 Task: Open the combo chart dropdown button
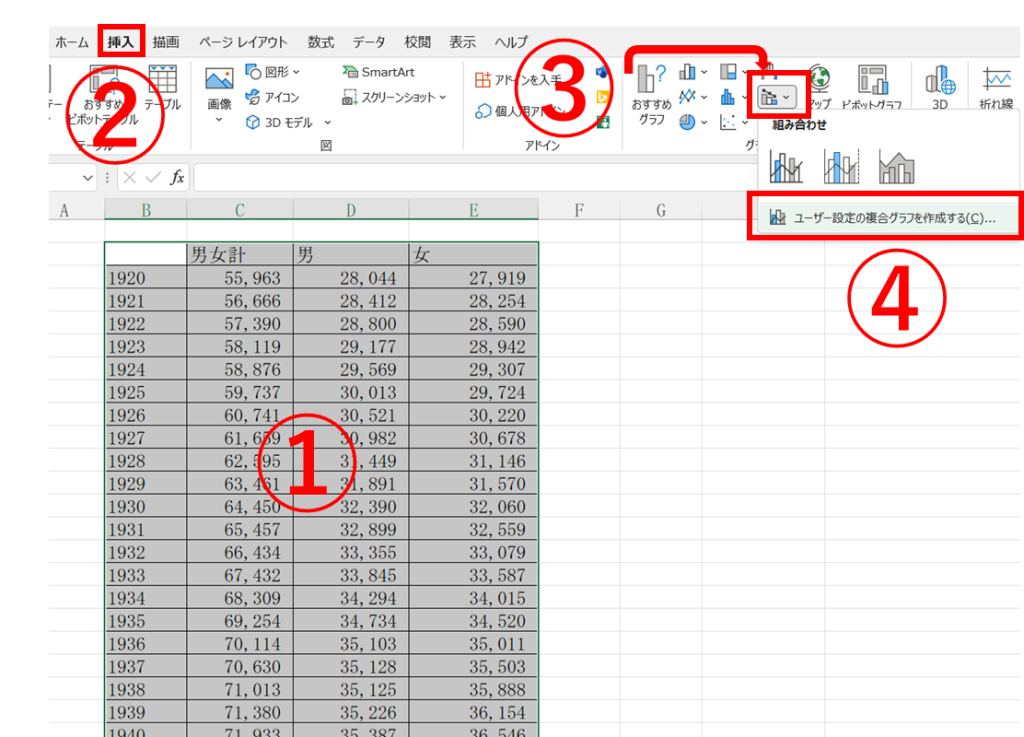[777, 97]
